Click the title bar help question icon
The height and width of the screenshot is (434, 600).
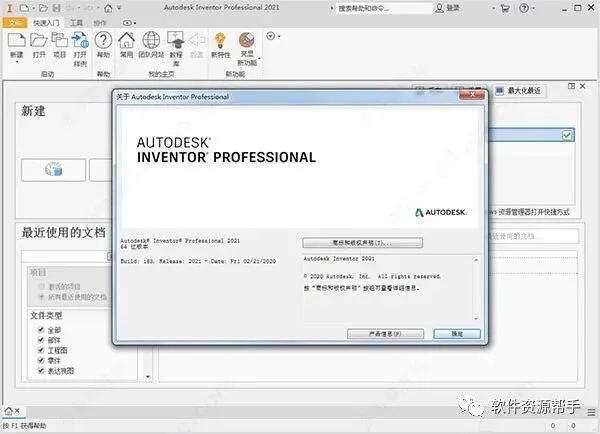click(524, 8)
